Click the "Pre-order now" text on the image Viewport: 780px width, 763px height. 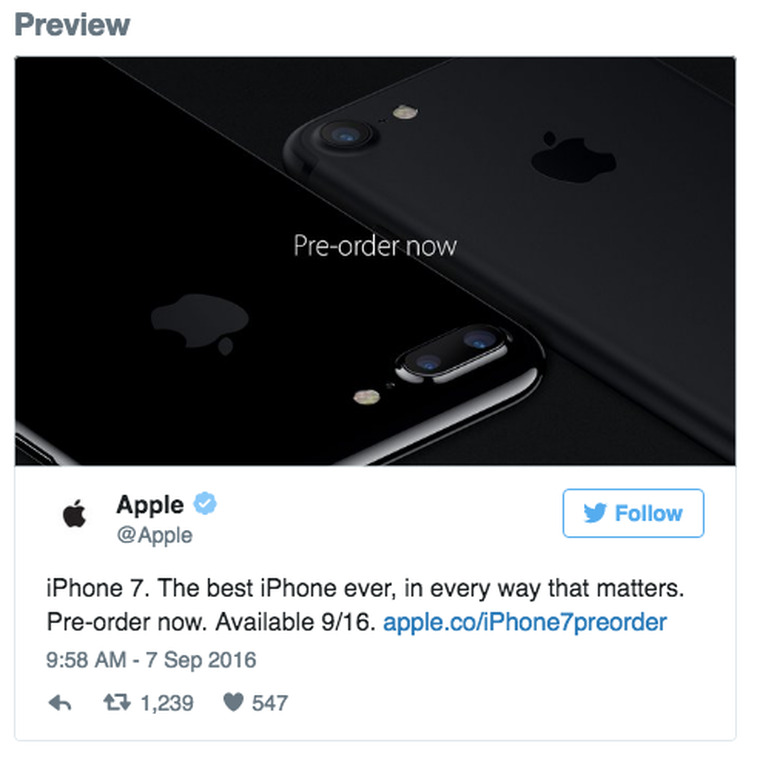pyautogui.click(x=375, y=246)
